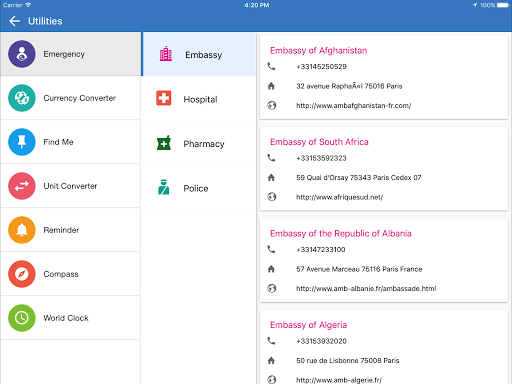Open the afriquesud.net website link

(339, 197)
